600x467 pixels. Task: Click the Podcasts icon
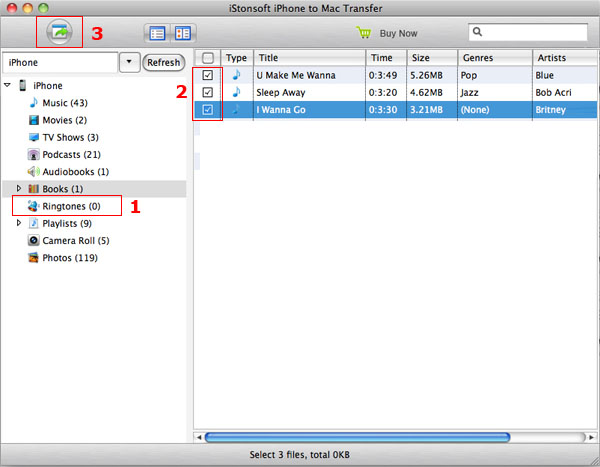tap(34, 155)
